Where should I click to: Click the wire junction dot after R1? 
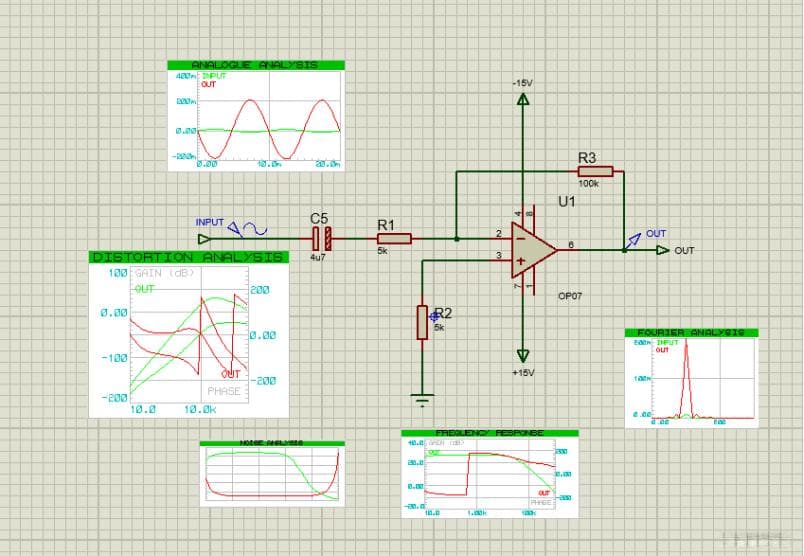457,239
